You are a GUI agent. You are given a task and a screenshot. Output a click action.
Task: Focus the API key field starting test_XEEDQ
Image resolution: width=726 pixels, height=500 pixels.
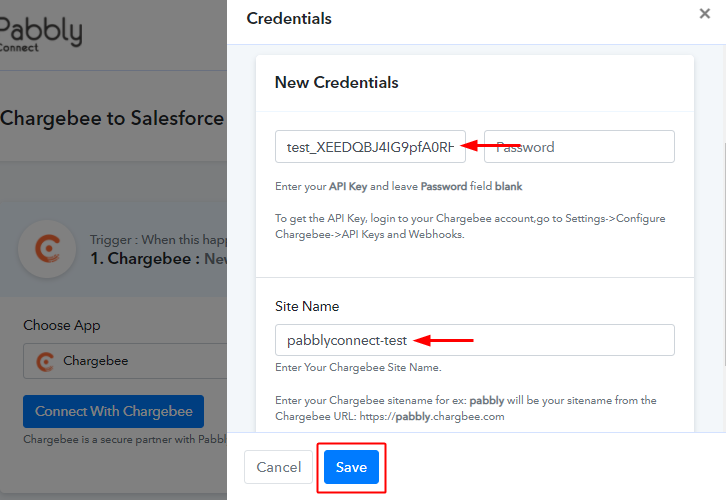pyautogui.click(x=370, y=147)
